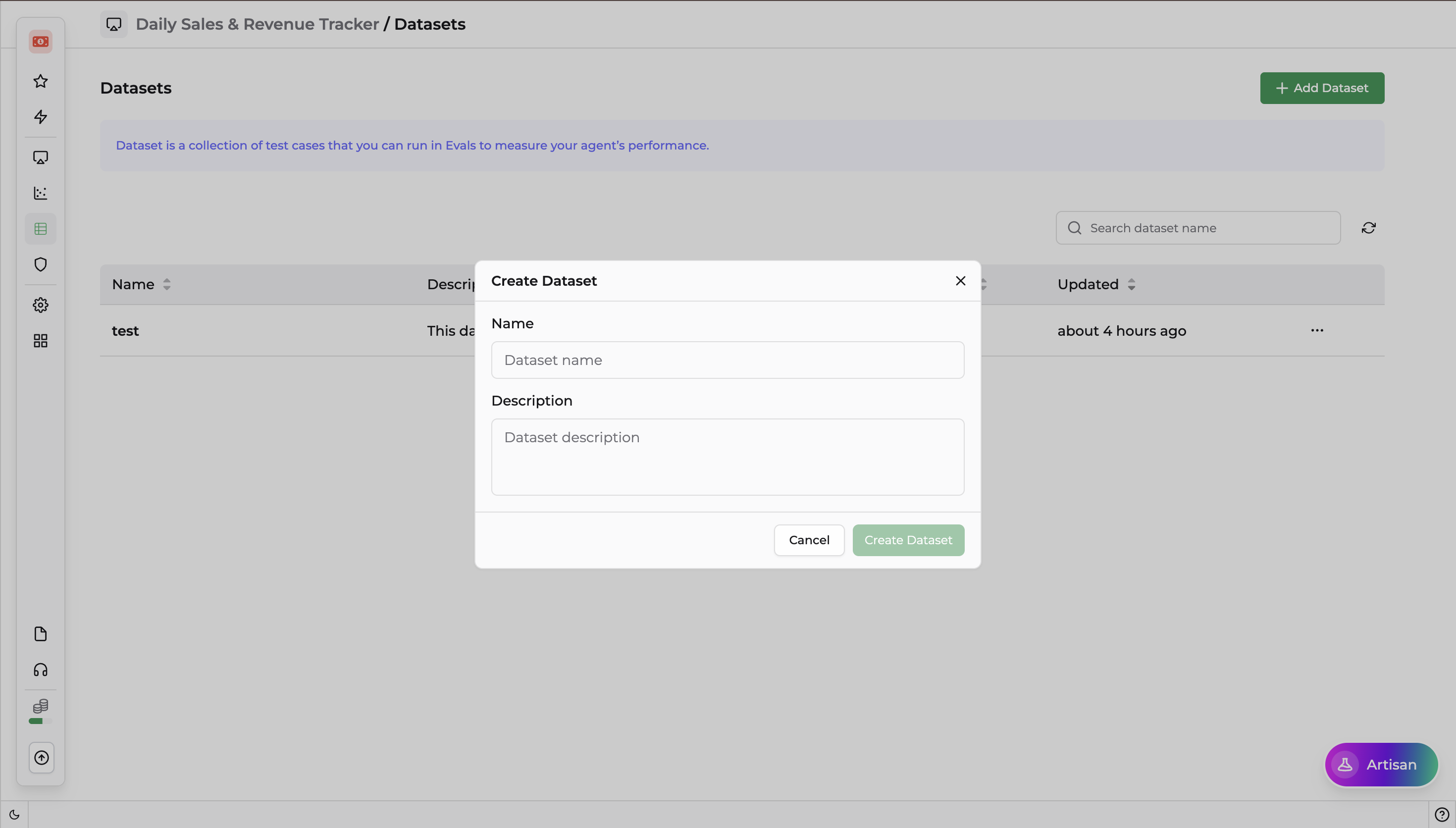1456x828 pixels.
Task: Click Cancel in the Create Dataset dialog
Action: coord(809,540)
